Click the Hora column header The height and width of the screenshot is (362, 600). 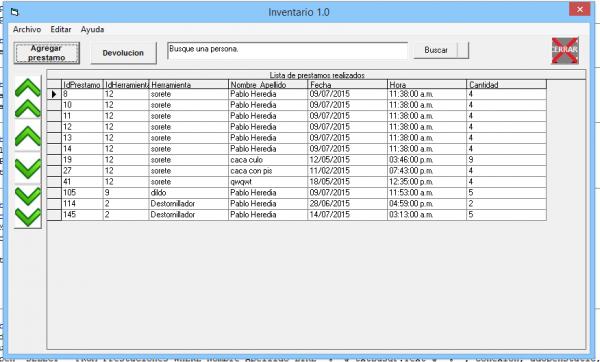point(427,85)
